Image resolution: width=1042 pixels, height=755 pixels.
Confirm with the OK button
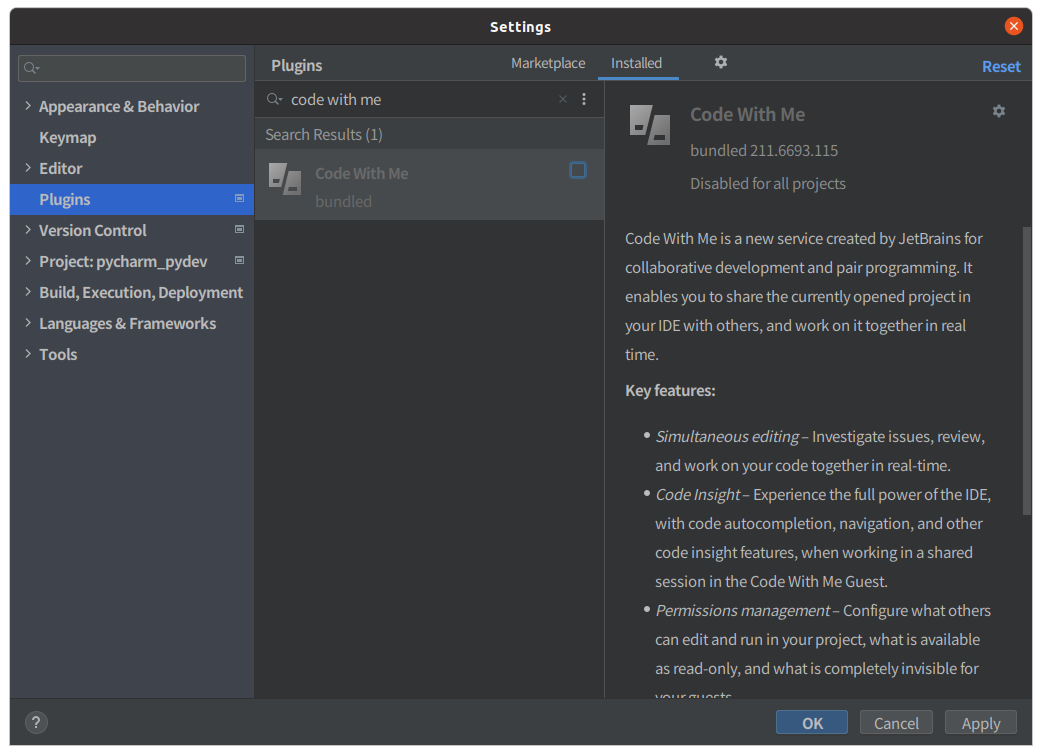click(811, 722)
